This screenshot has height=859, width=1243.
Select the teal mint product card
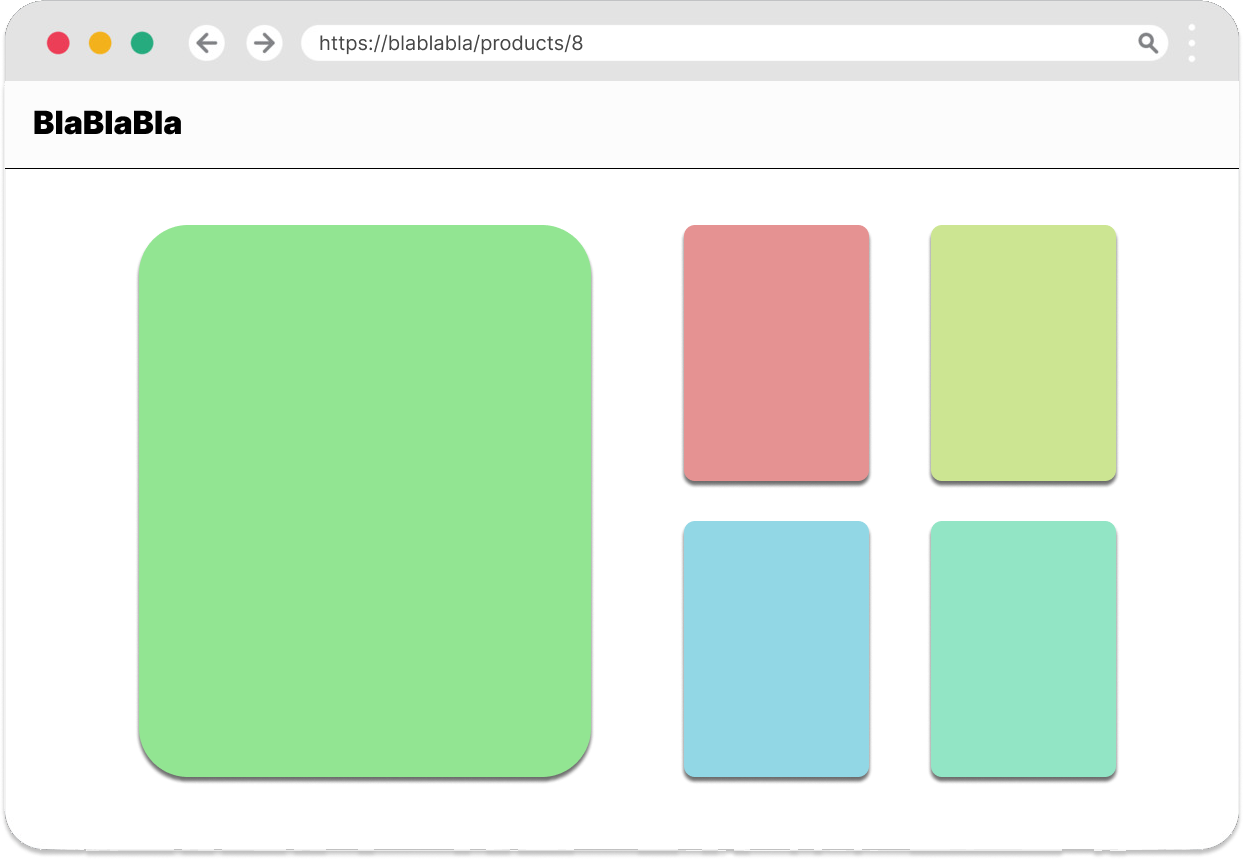[x=1023, y=648]
